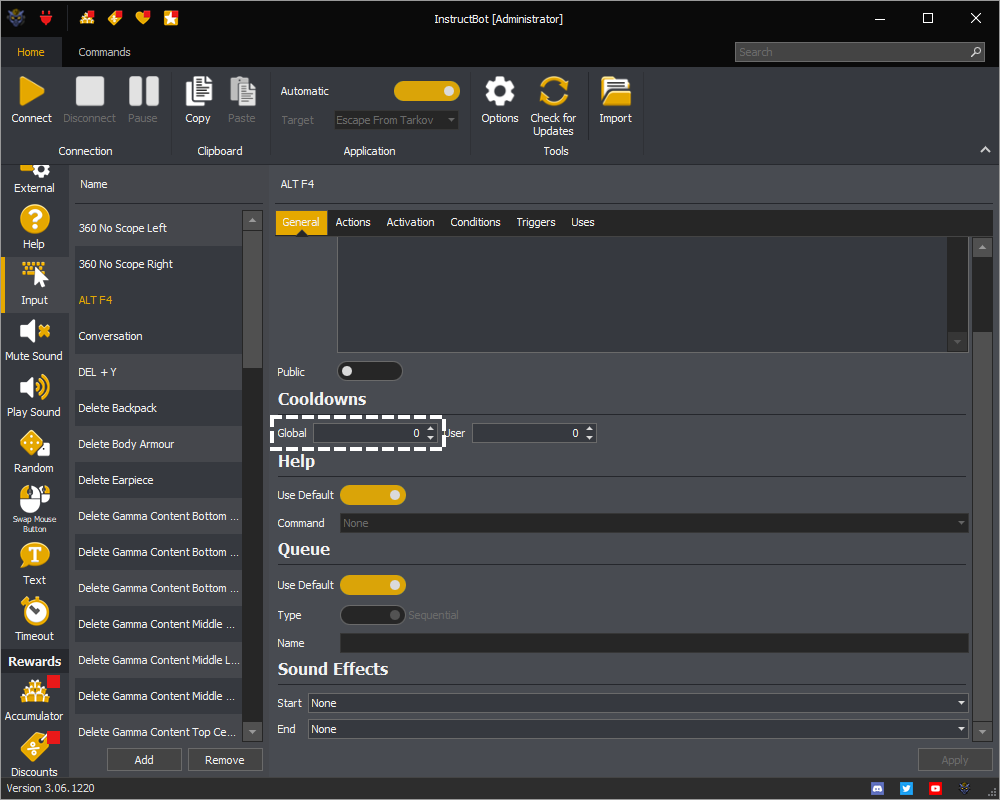
Task: Toggle the Automatic application switch
Action: tap(427, 91)
